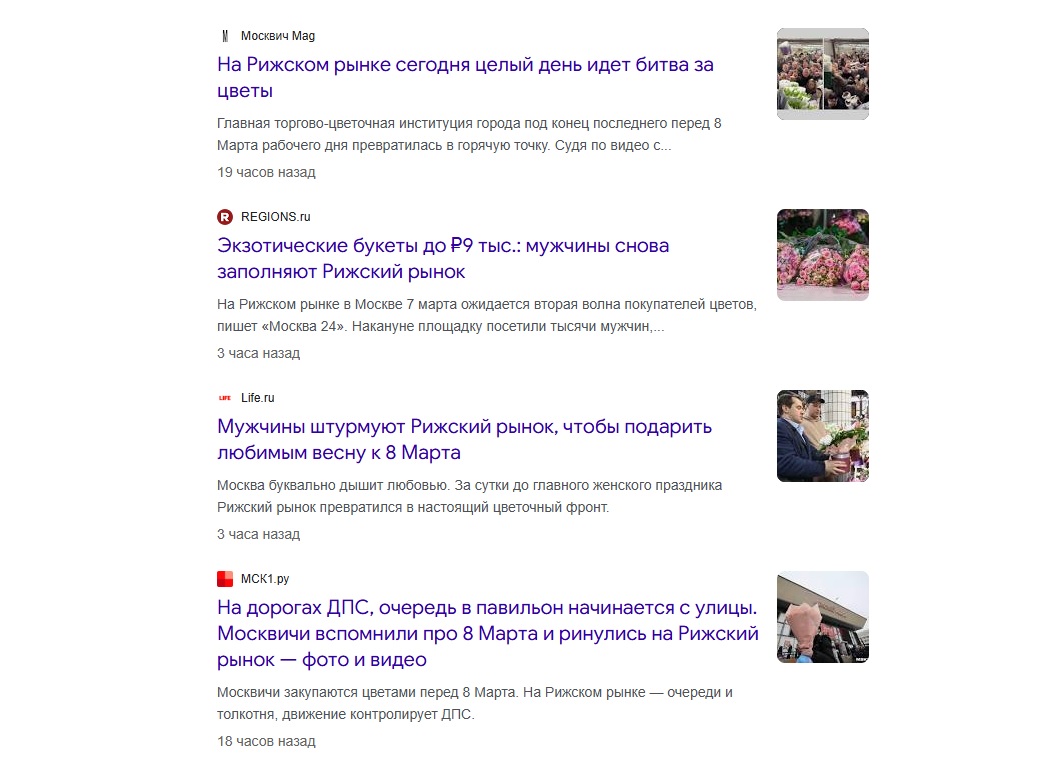Click the snippet starting Главная торгово-цветочная институция
Image resolution: width=1040 pixels, height=763 pixels.
click(x=469, y=135)
